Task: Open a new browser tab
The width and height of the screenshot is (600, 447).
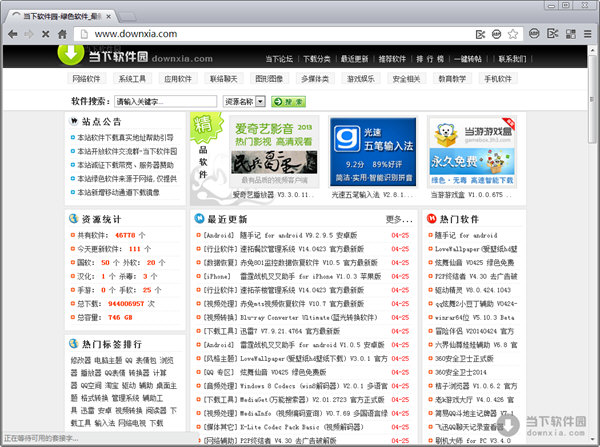Action: (x=127, y=16)
